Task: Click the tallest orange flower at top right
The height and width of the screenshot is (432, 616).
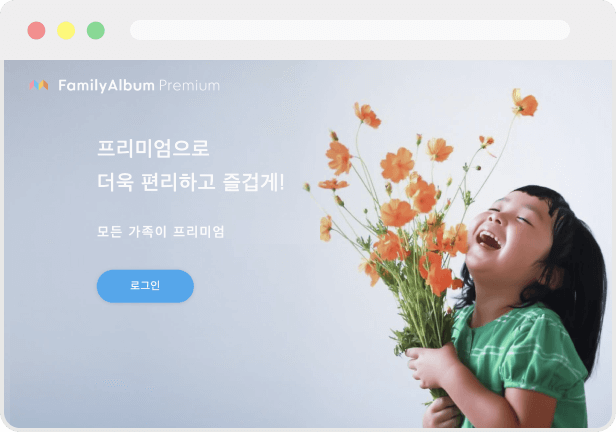Action: [525, 103]
